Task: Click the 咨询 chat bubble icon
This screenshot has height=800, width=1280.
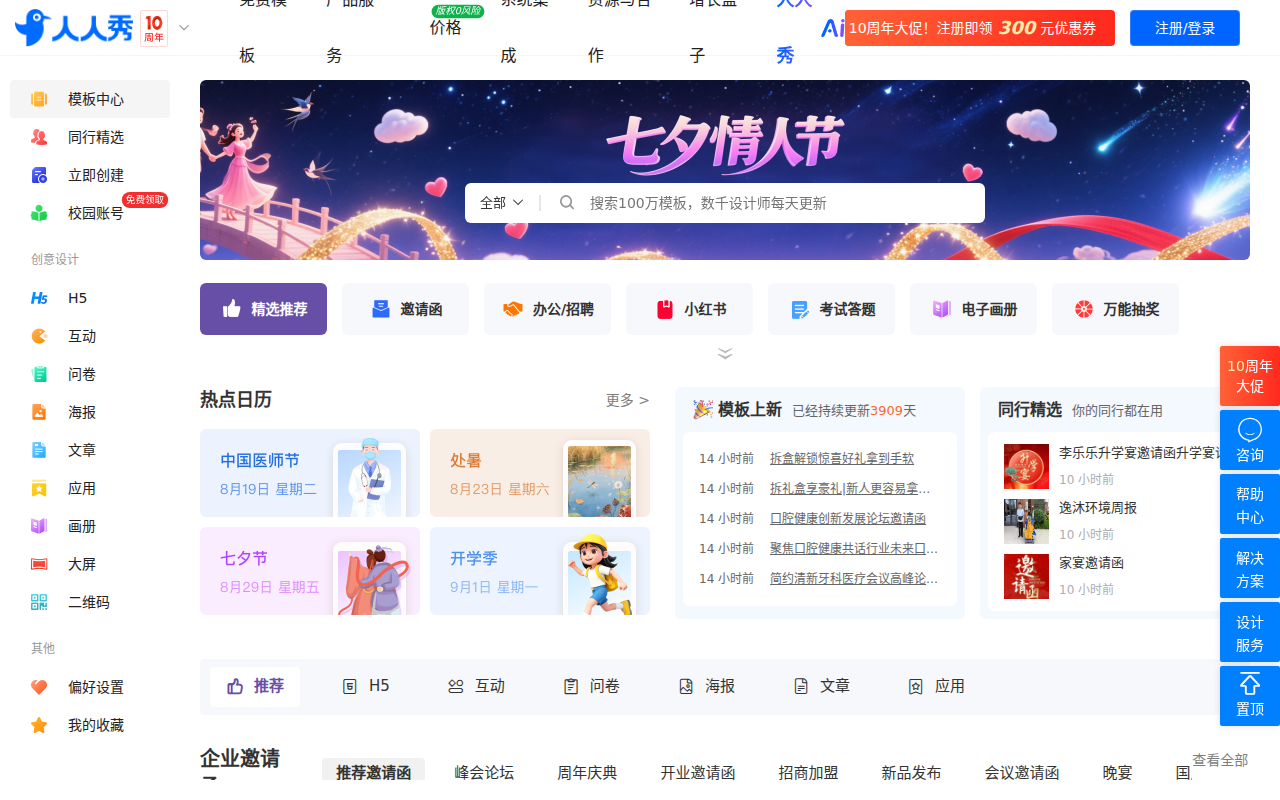Action: coord(1249,430)
